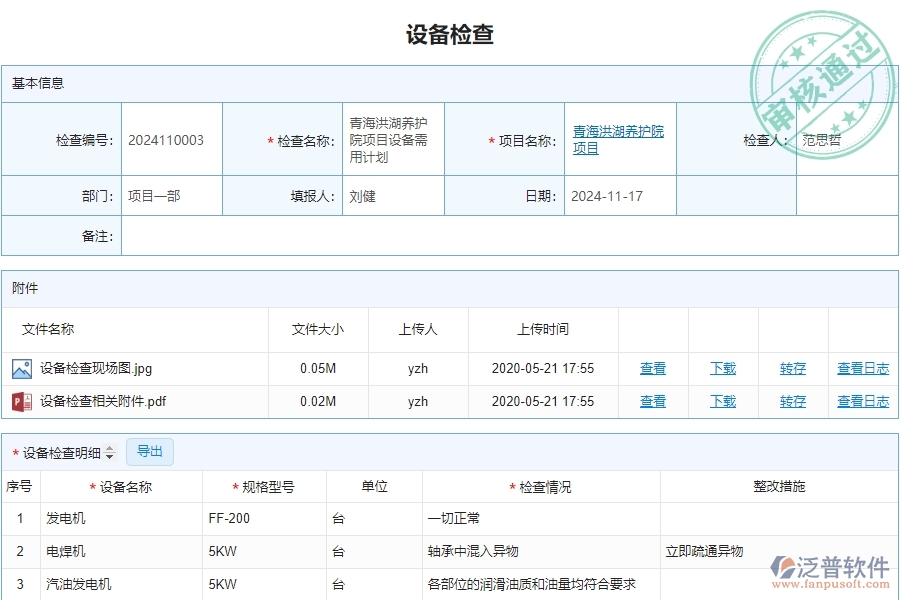Click the 附件 section header
Image resolution: width=900 pixels, height=600 pixels.
27,288
